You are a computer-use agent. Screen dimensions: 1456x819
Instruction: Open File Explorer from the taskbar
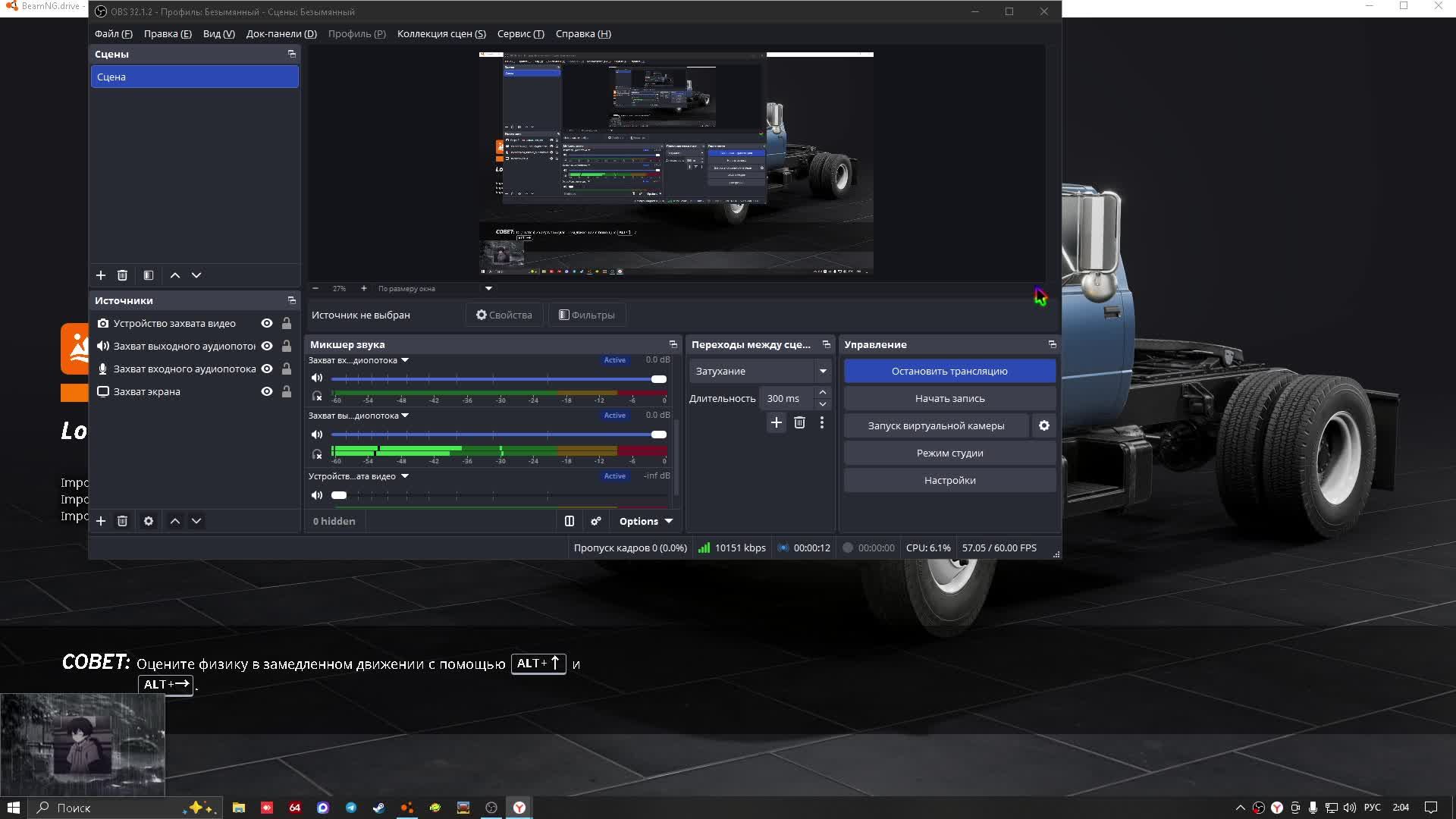[x=239, y=808]
